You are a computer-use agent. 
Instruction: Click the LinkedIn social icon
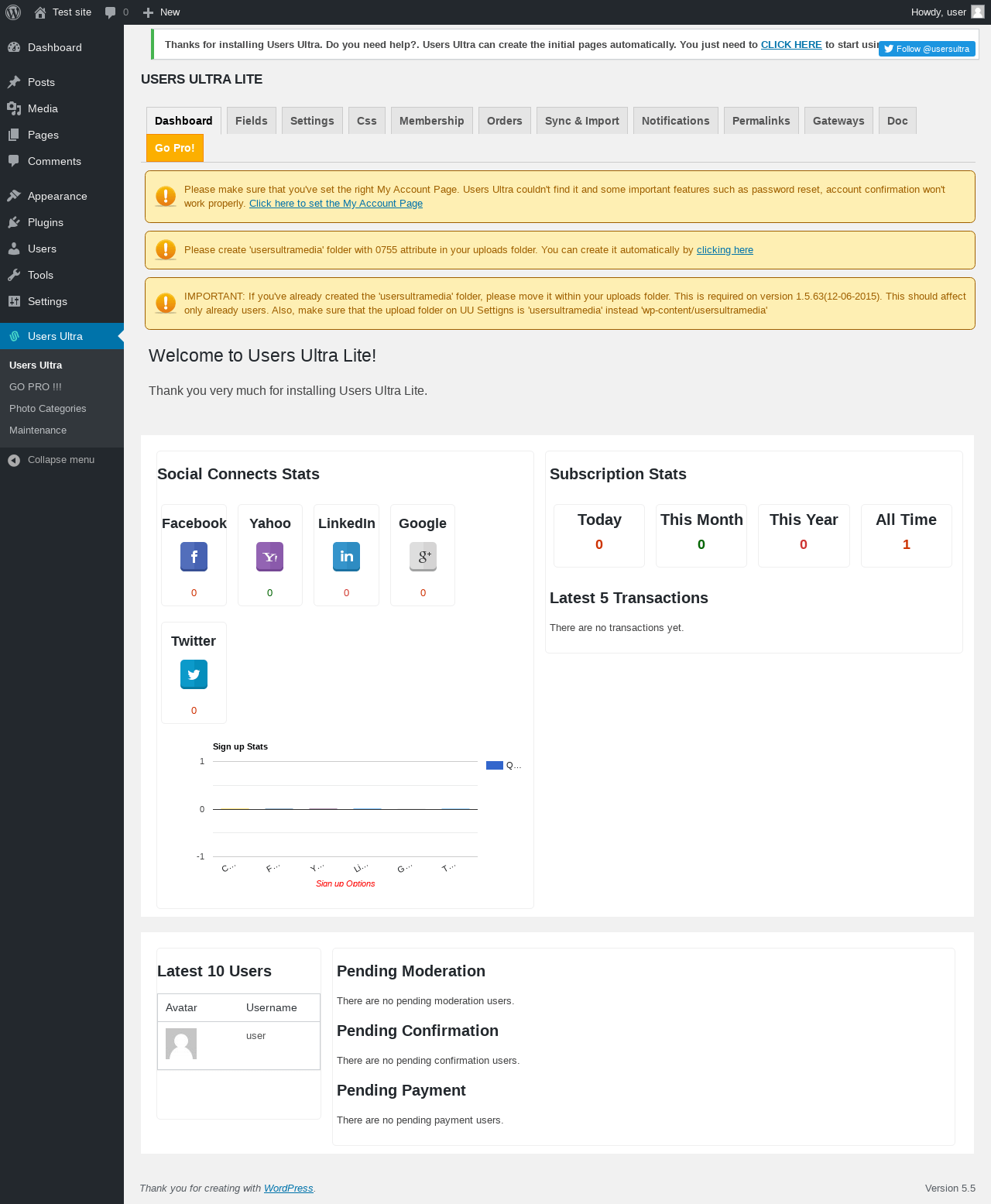coord(346,557)
